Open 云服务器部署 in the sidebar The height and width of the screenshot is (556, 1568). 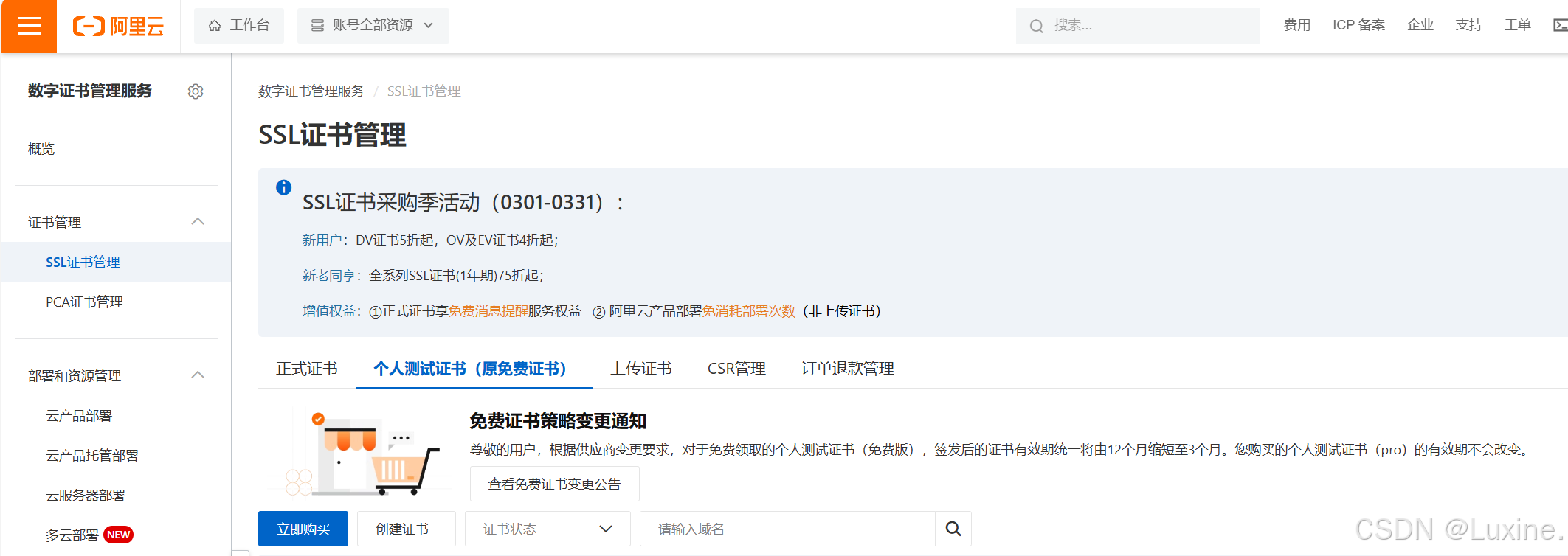click(86, 495)
